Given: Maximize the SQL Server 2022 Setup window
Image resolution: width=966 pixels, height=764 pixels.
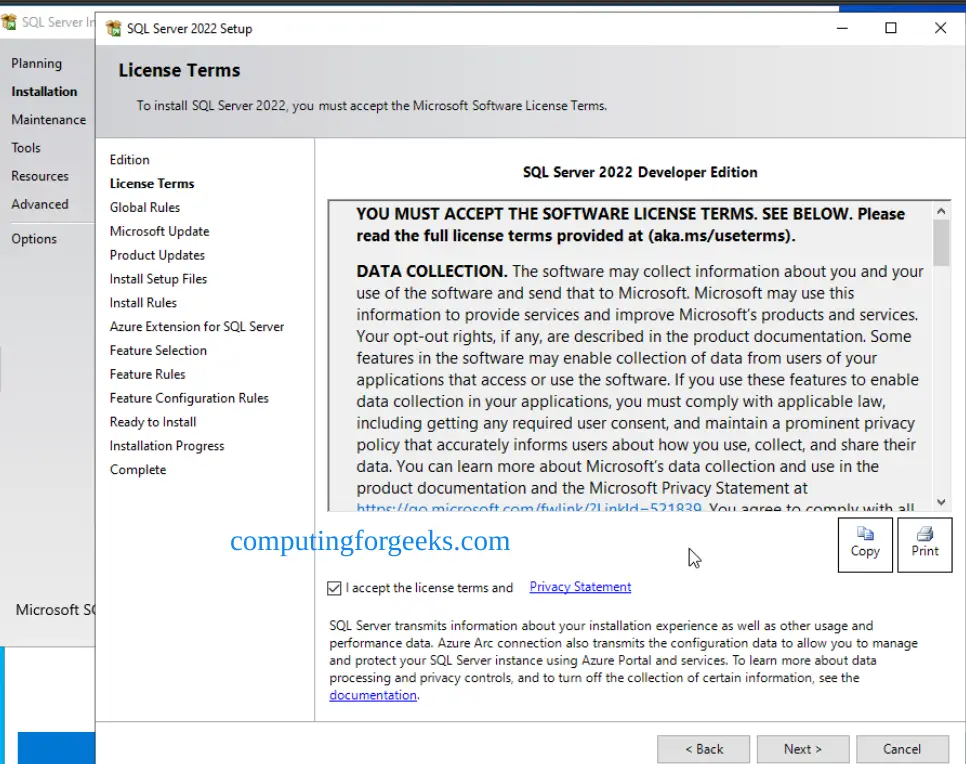Looking at the screenshot, I should 890,28.
